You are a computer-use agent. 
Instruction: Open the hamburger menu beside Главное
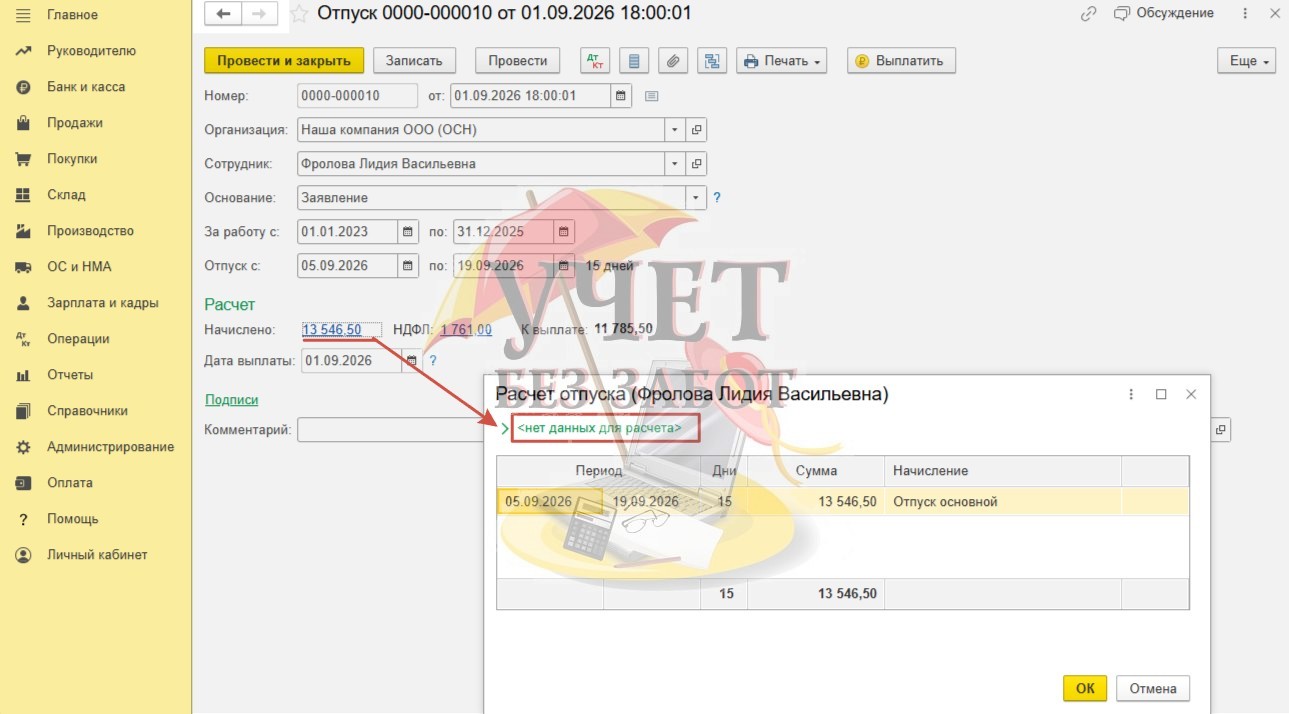(x=24, y=15)
